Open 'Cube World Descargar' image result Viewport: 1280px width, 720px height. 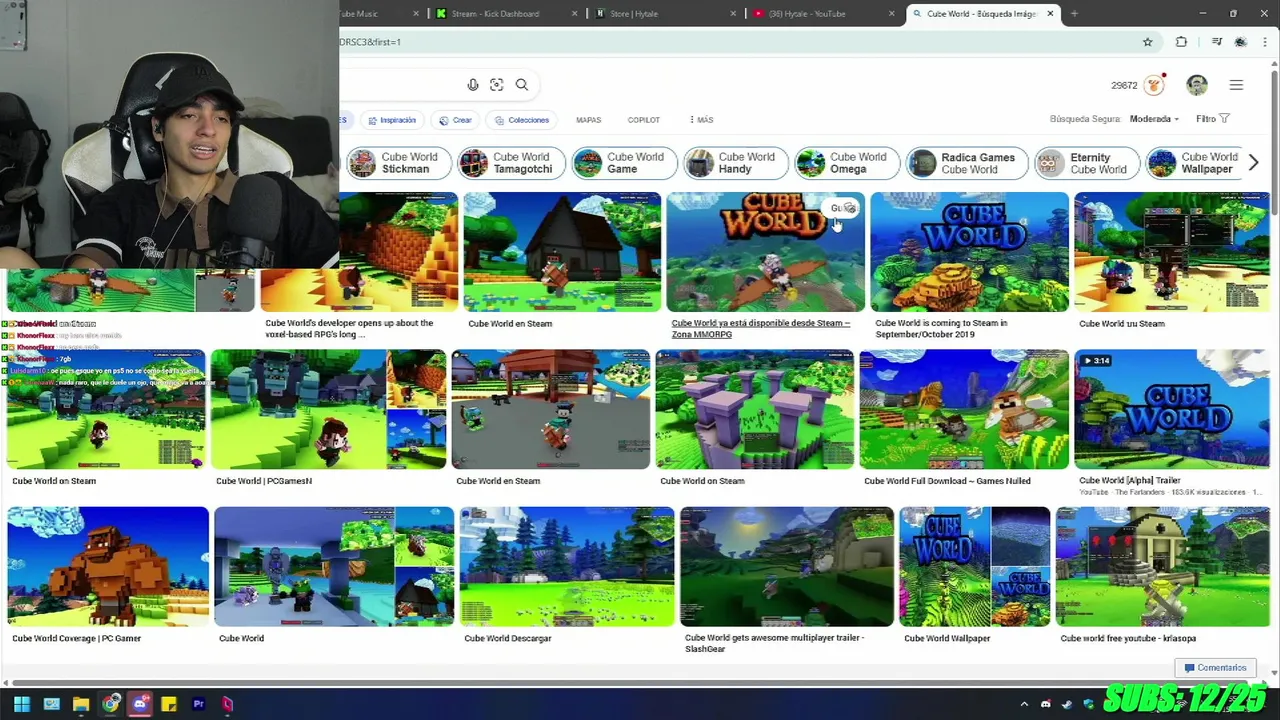coord(567,566)
